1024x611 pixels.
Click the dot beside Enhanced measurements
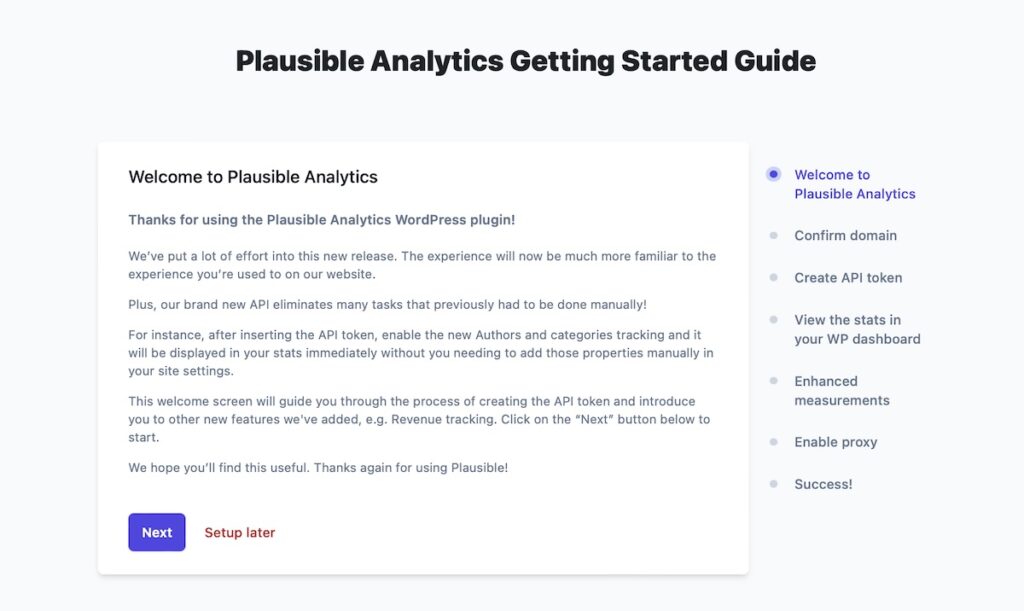click(773, 380)
